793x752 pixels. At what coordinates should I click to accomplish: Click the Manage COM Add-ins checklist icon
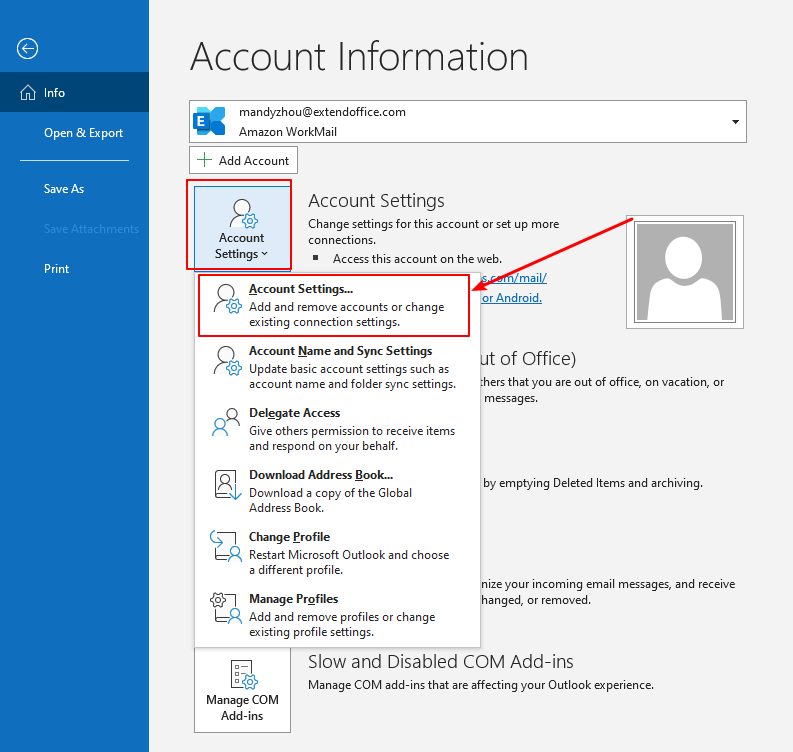click(x=244, y=675)
